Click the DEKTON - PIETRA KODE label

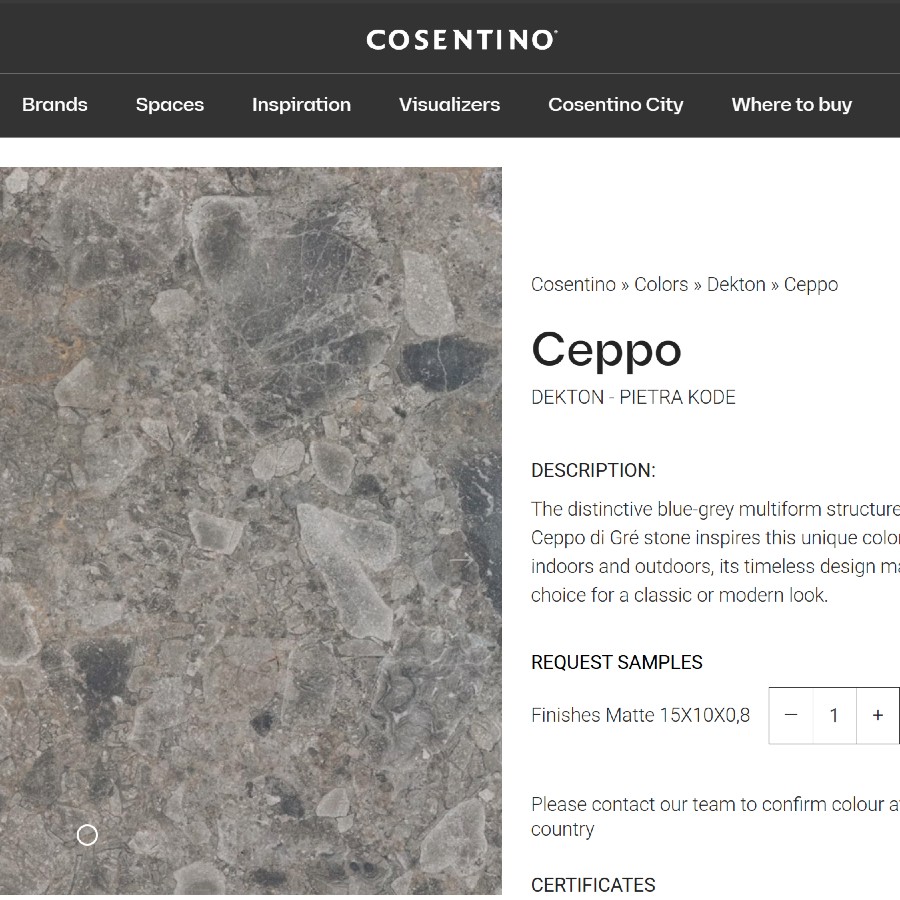coord(633,397)
